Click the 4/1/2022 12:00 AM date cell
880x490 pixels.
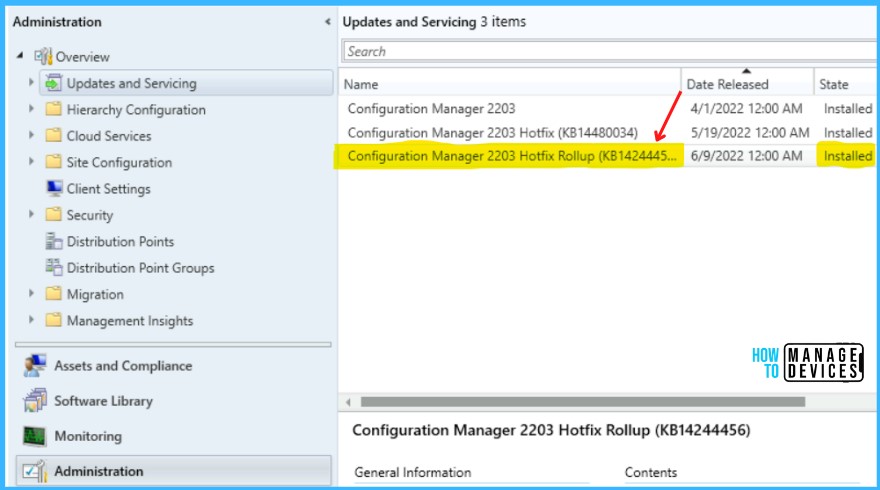[746, 109]
